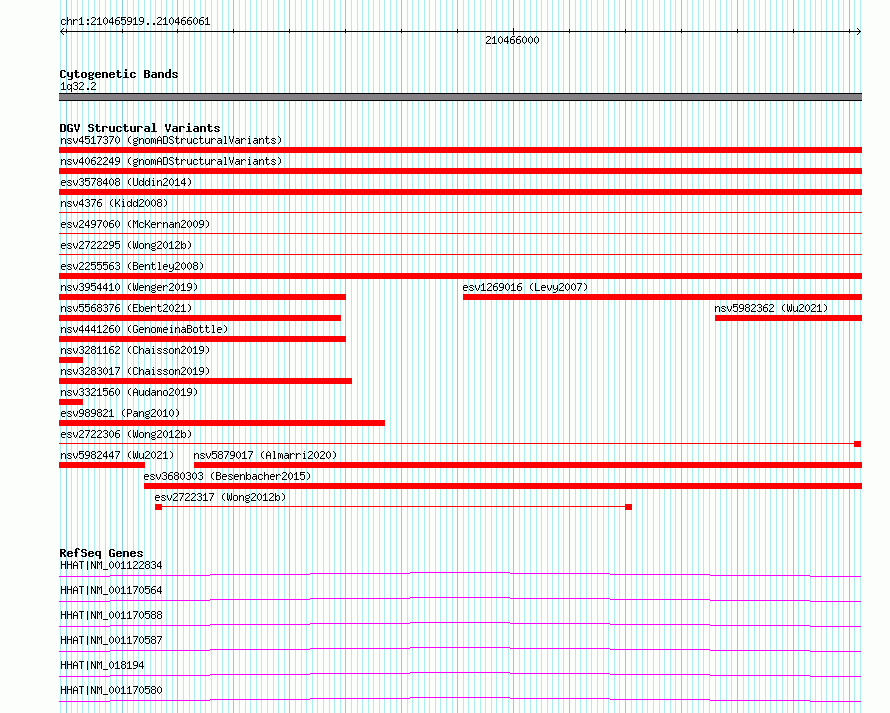Open esv2497060 (McKernan2009) variant details
This screenshot has height=713, width=890.
[x=135, y=224]
